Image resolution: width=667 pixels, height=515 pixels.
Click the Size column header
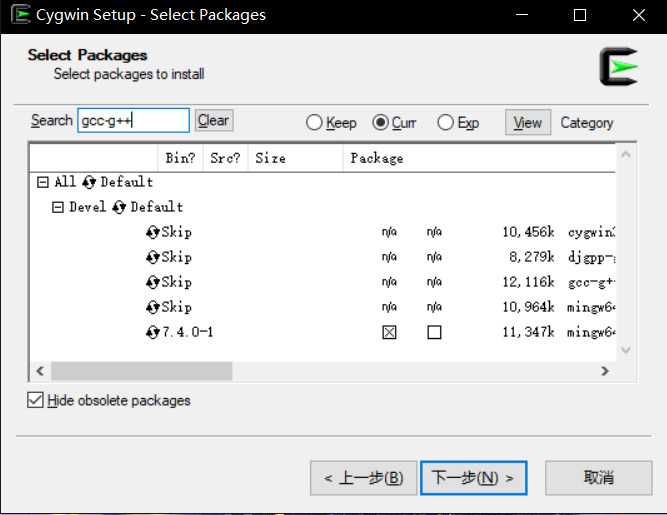click(296, 158)
